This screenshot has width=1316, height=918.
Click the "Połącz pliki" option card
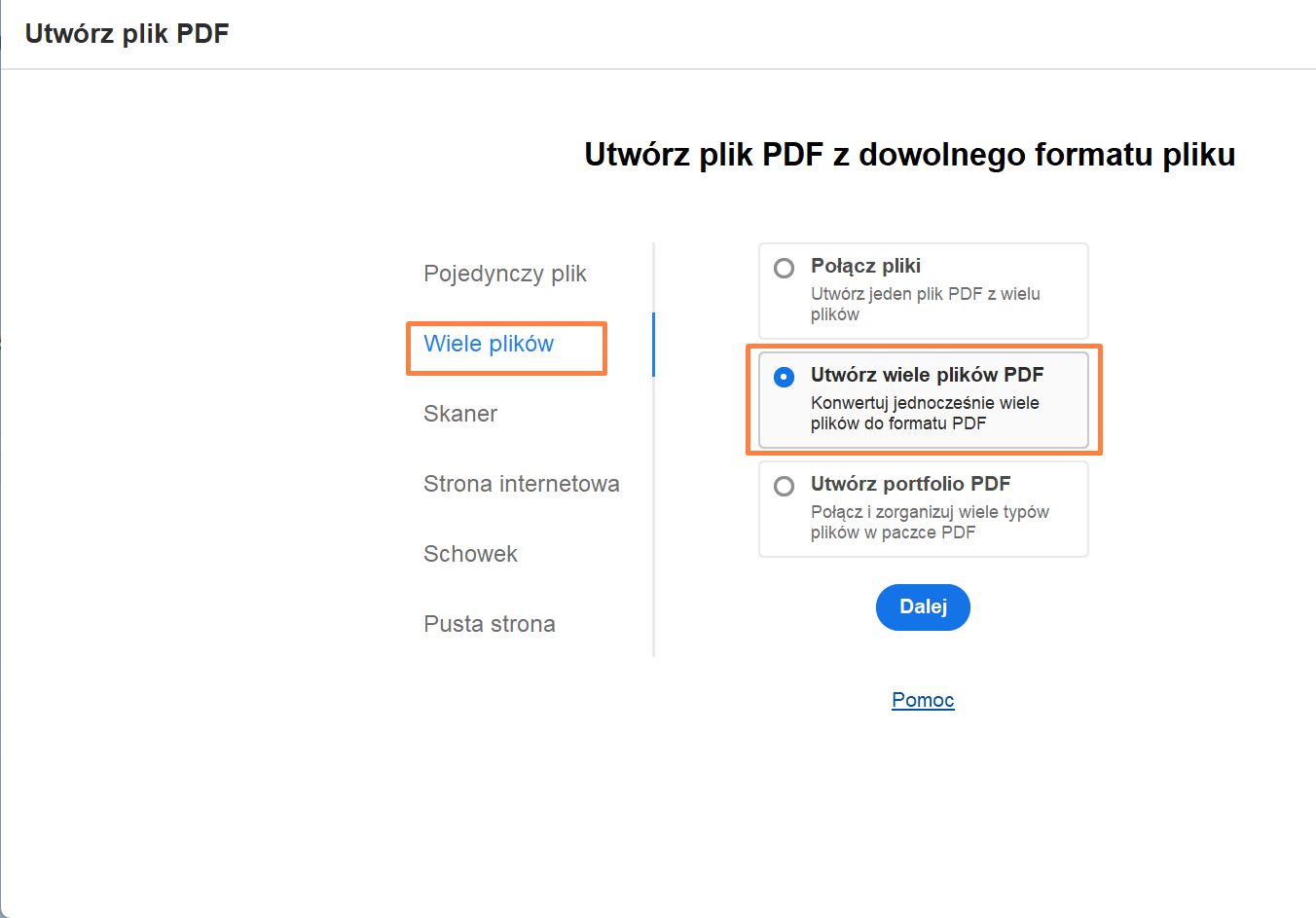click(x=923, y=290)
